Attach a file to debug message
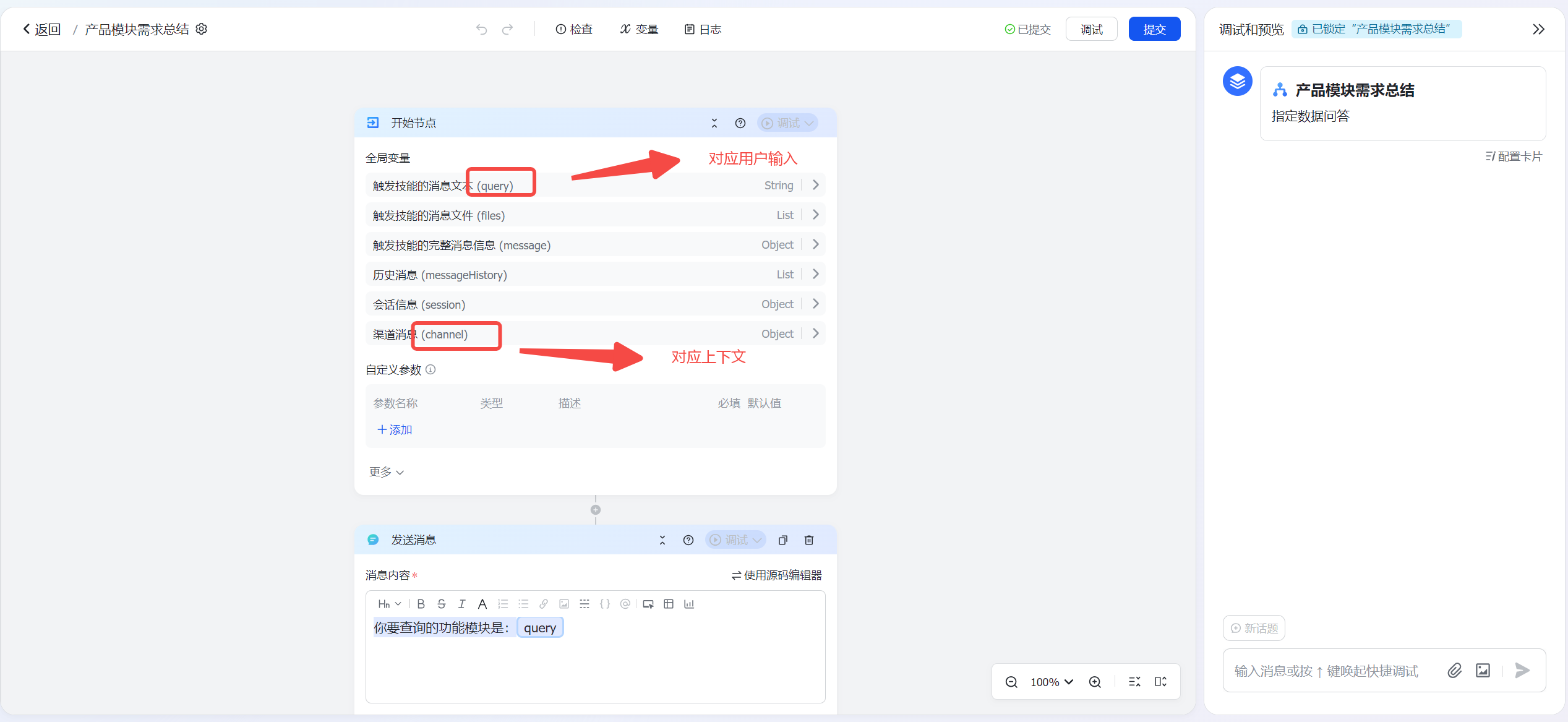The image size is (1568, 722). [x=1455, y=670]
